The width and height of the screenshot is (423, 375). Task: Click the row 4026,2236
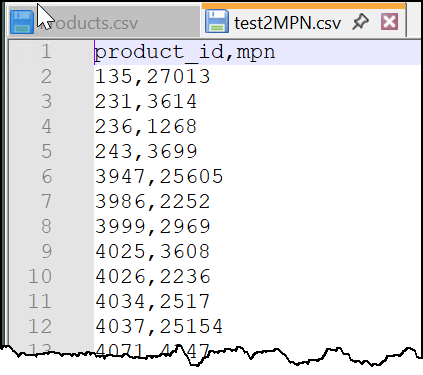pos(153,277)
